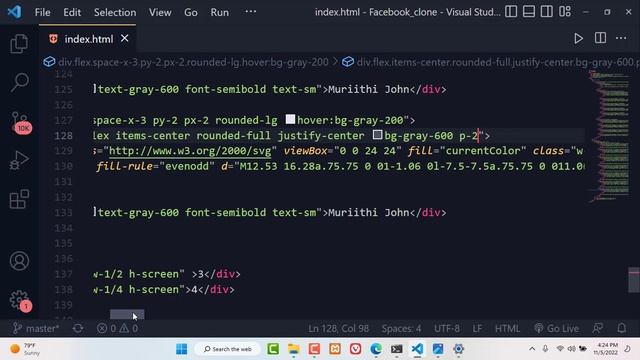
Task: Open the File menu
Action: tap(42, 12)
